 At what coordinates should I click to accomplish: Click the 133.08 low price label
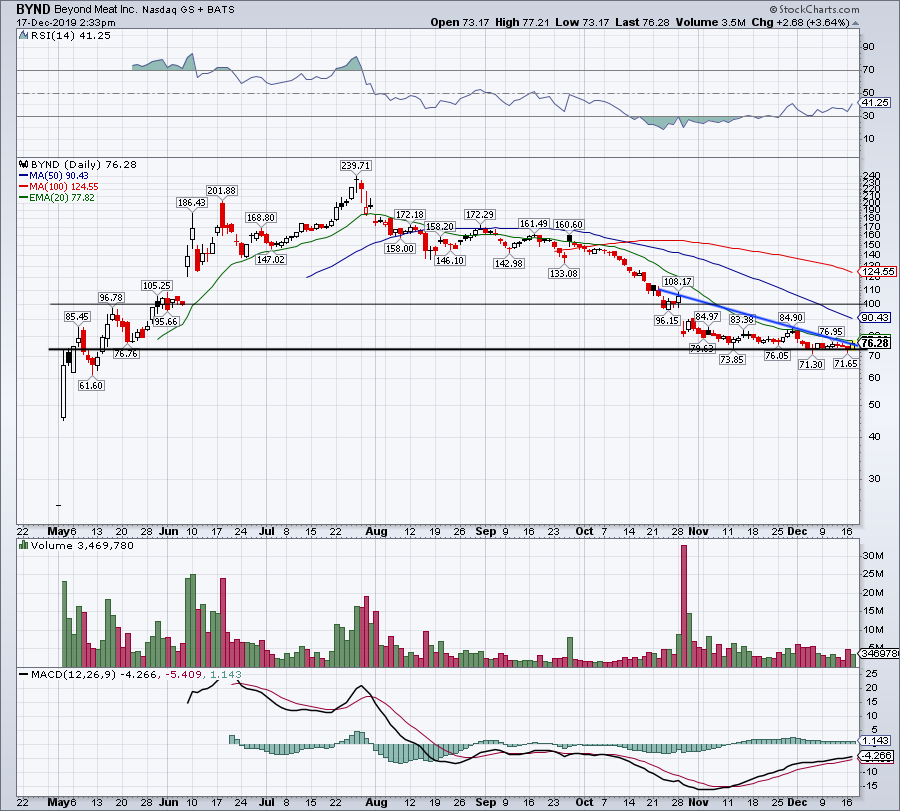pos(564,274)
